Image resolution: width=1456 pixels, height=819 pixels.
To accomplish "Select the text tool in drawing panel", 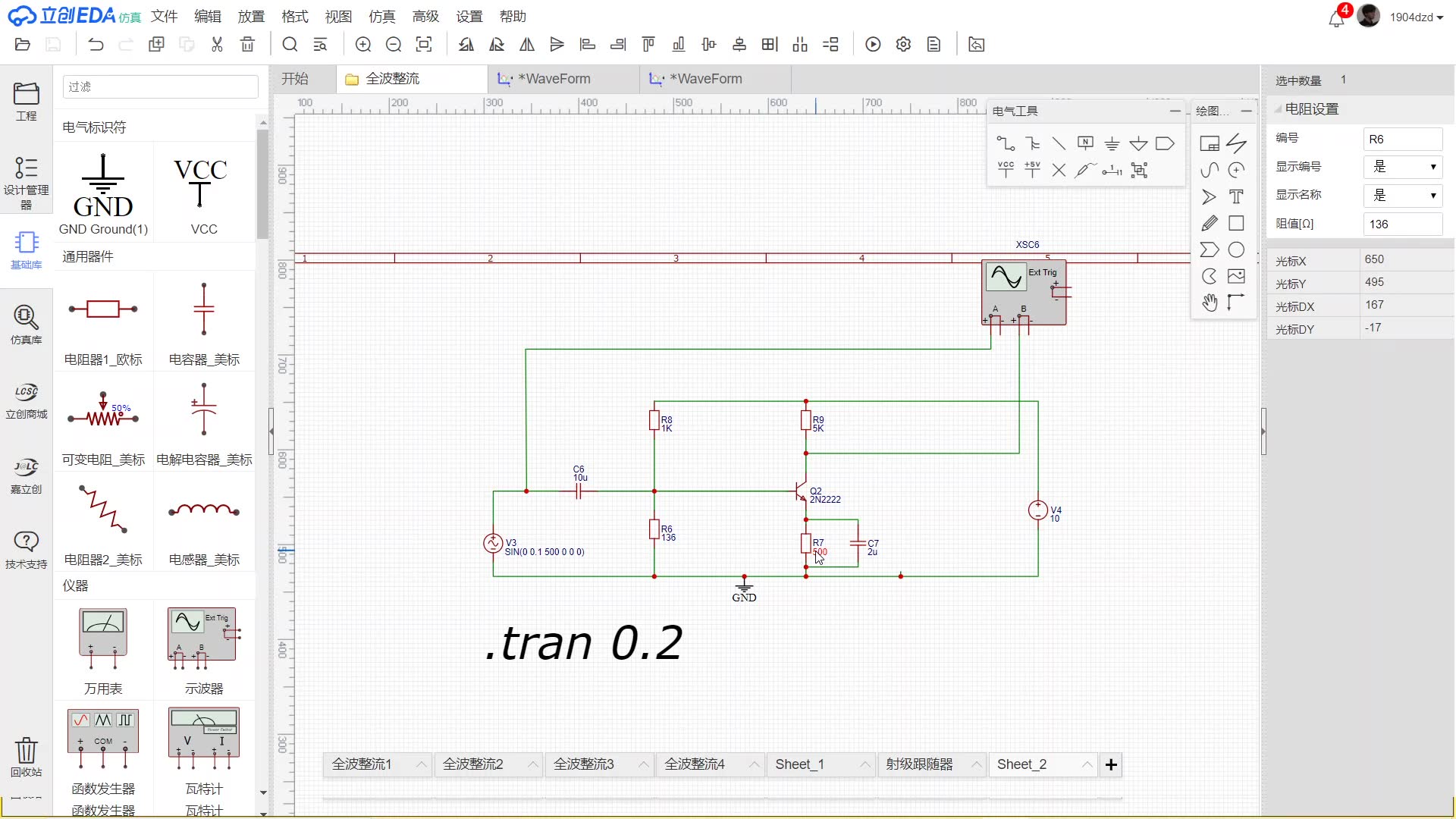I will click(1236, 197).
